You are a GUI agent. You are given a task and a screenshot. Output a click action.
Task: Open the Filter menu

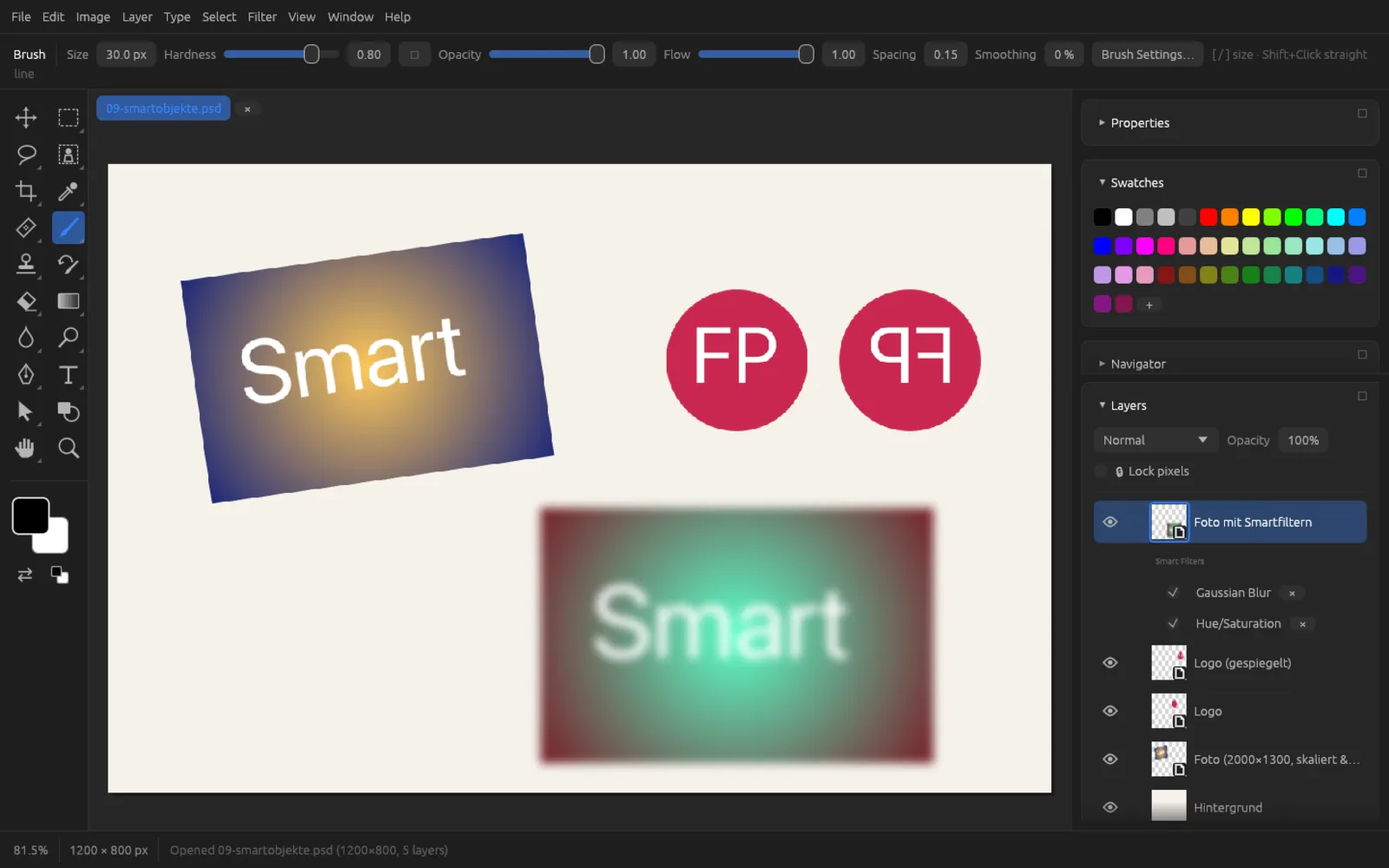coord(262,16)
